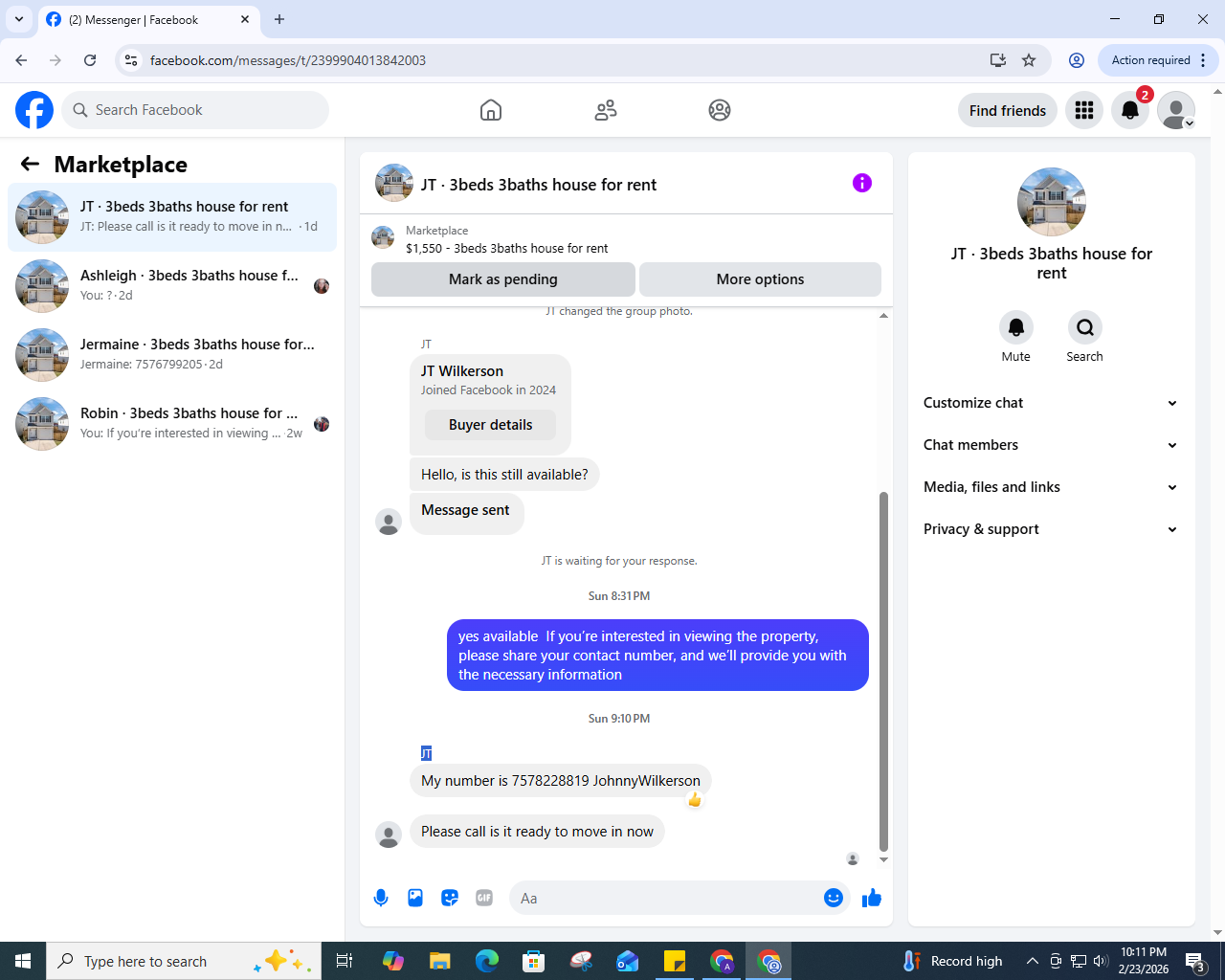
Task: Open conversation information purple icon
Action: pyautogui.click(x=862, y=183)
